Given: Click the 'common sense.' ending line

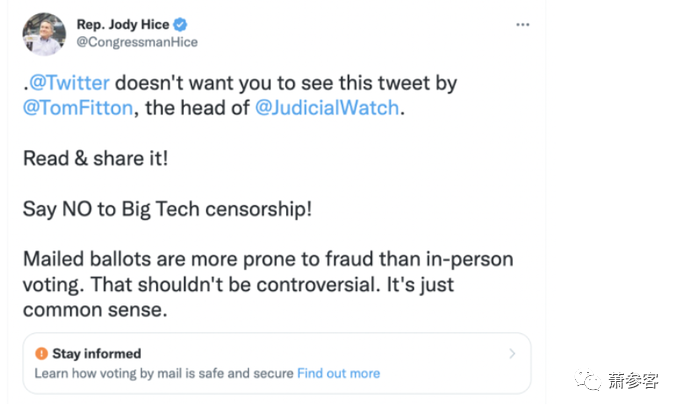Looking at the screenshot, I should pyautogui.click(x=93, y=309).
